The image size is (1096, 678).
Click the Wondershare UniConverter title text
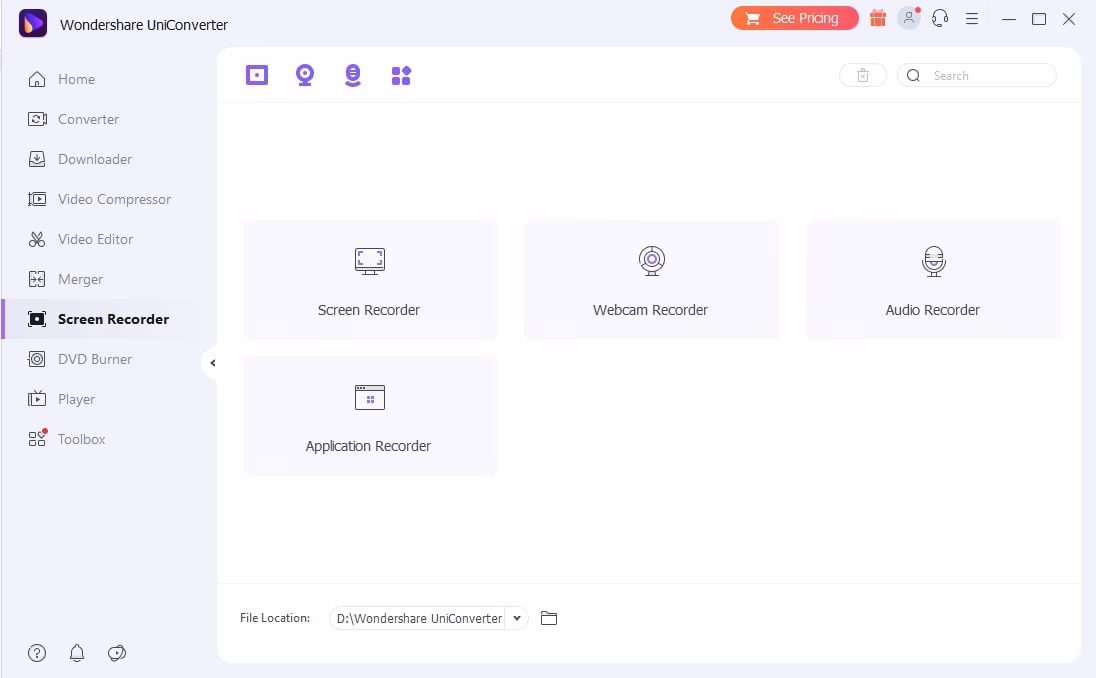144,24
